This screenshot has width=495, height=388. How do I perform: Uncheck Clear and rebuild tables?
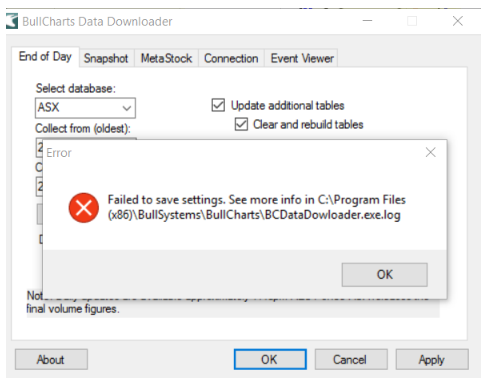241,124
